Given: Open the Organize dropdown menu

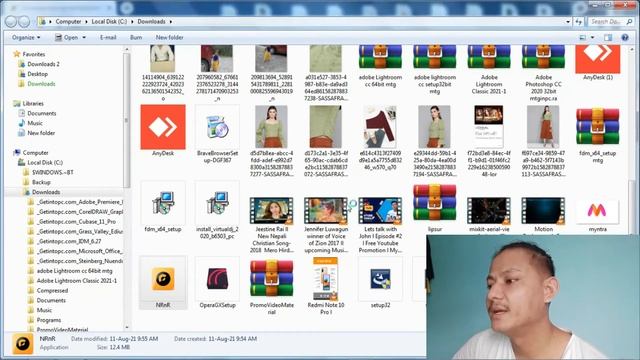Looking at the screenshot, I should [26, 38].
